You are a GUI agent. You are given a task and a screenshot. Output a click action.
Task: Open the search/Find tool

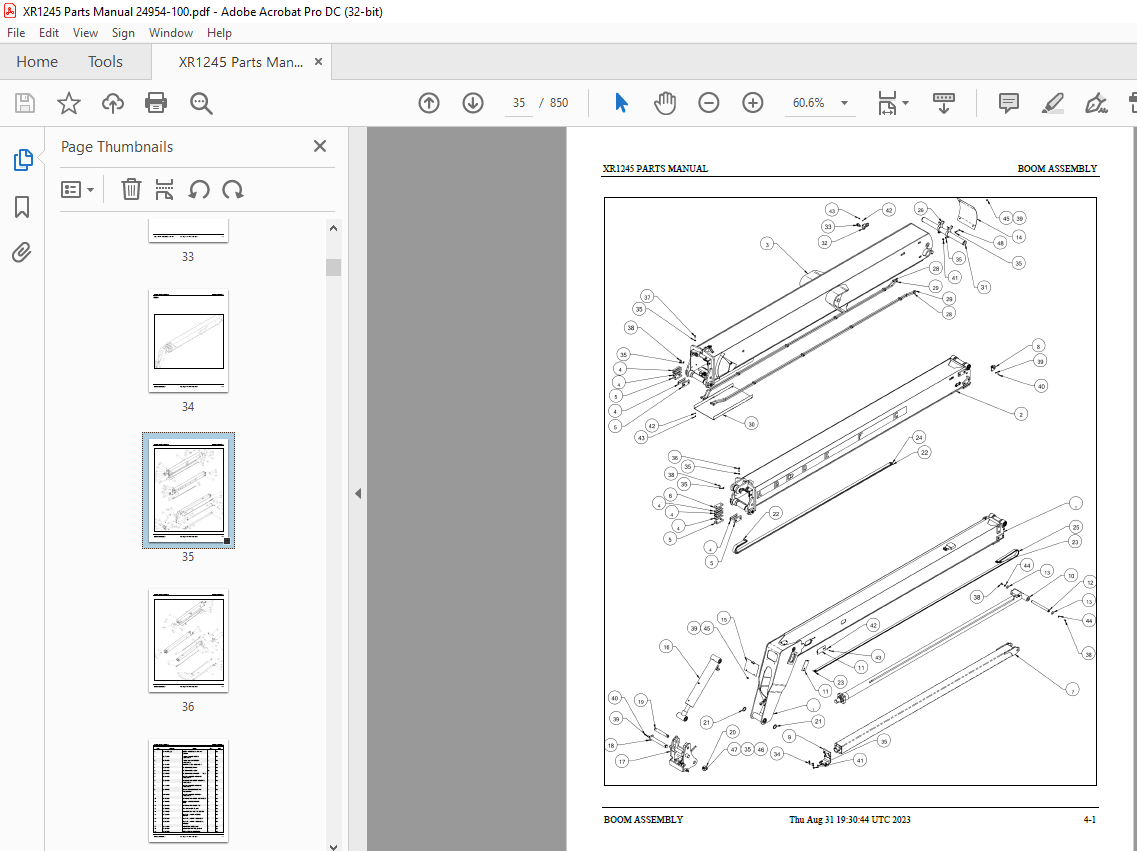point(201,102)
